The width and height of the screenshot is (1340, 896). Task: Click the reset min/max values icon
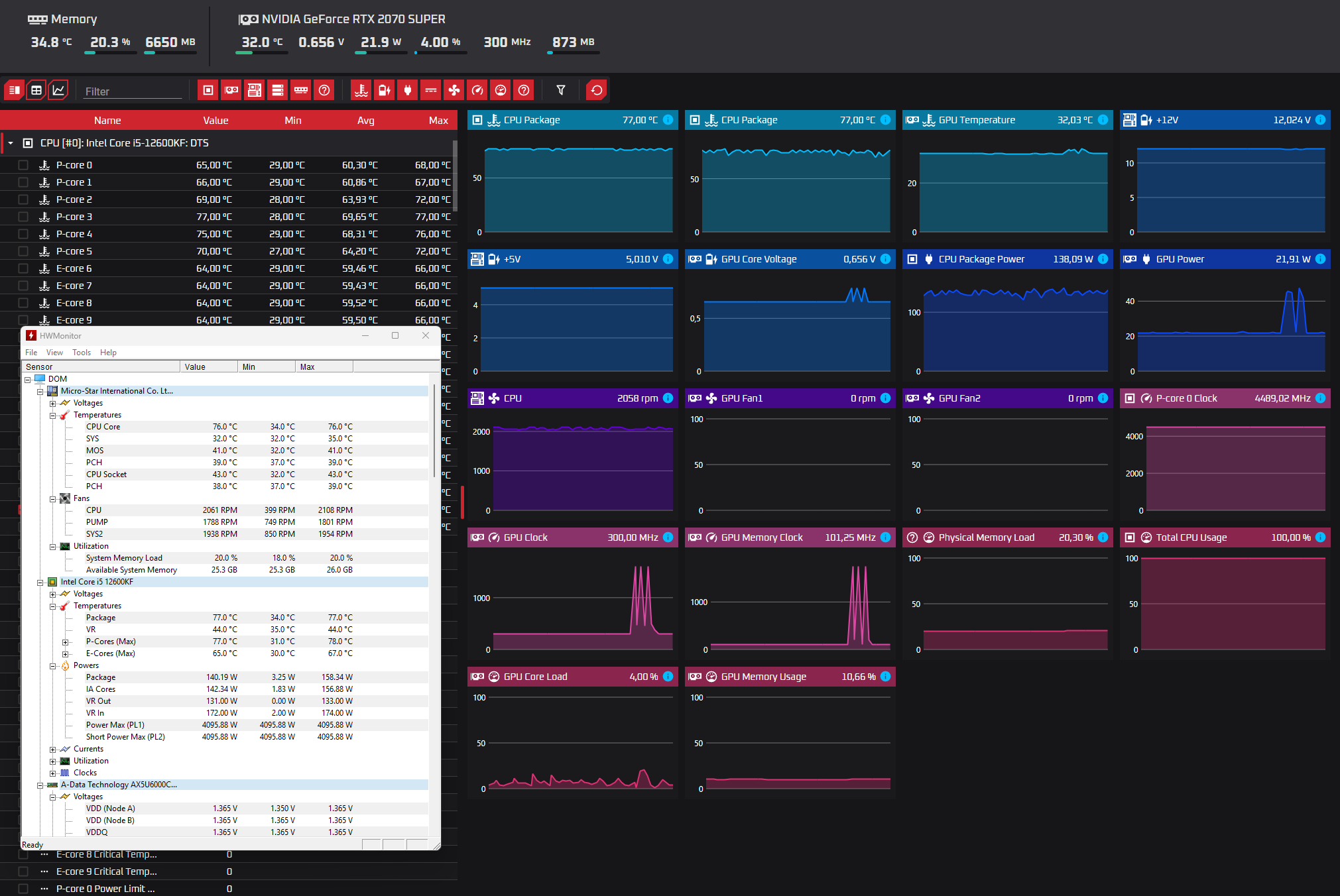(596, 90)
